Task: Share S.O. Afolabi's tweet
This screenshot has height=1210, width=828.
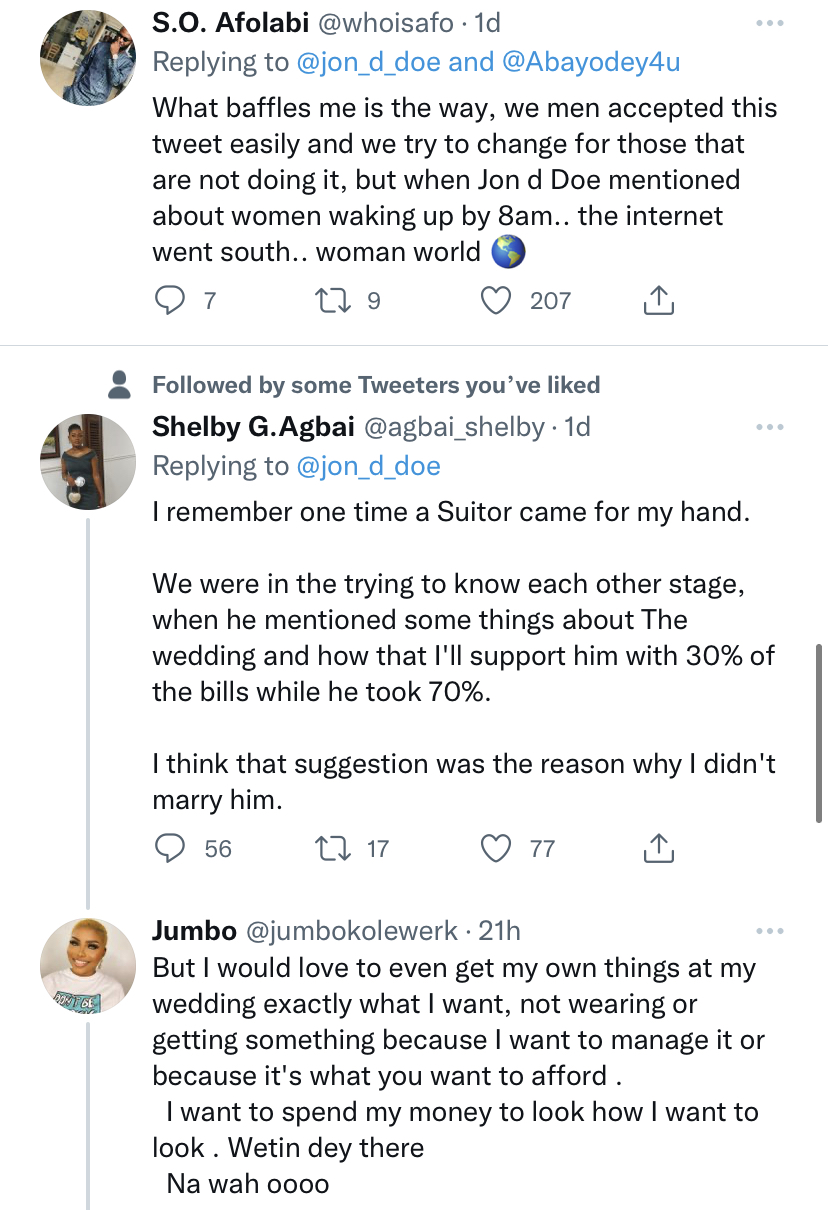Action: pyautogui.click(x=658, y=299)
